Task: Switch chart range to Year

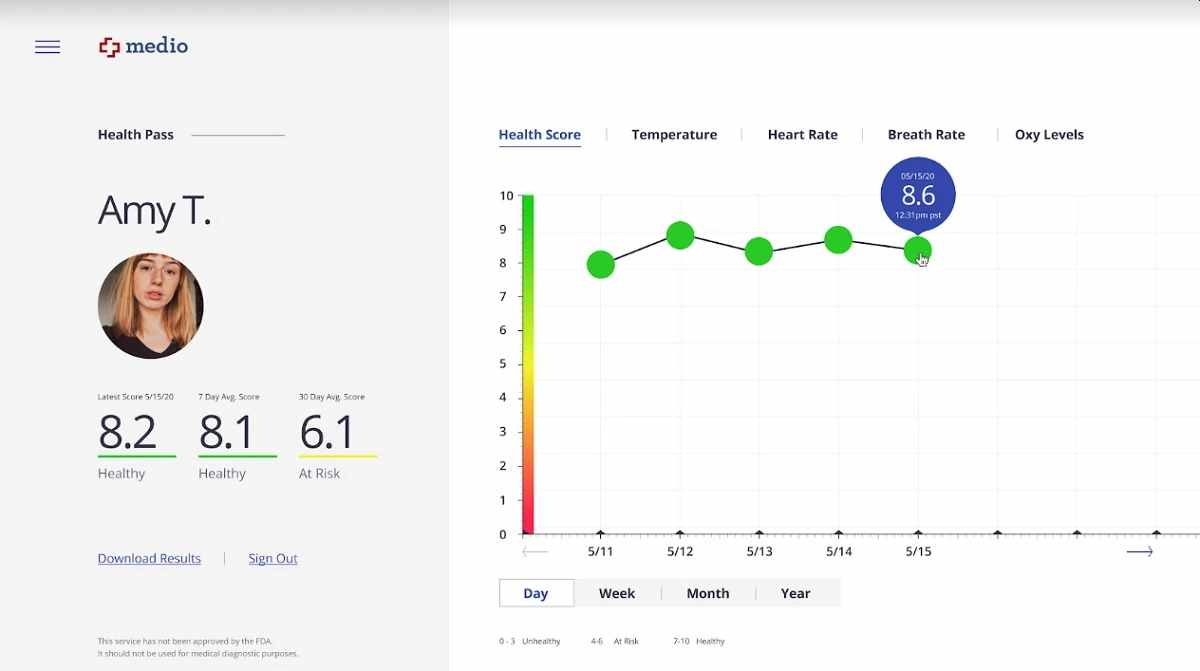Action: (795, 593)
